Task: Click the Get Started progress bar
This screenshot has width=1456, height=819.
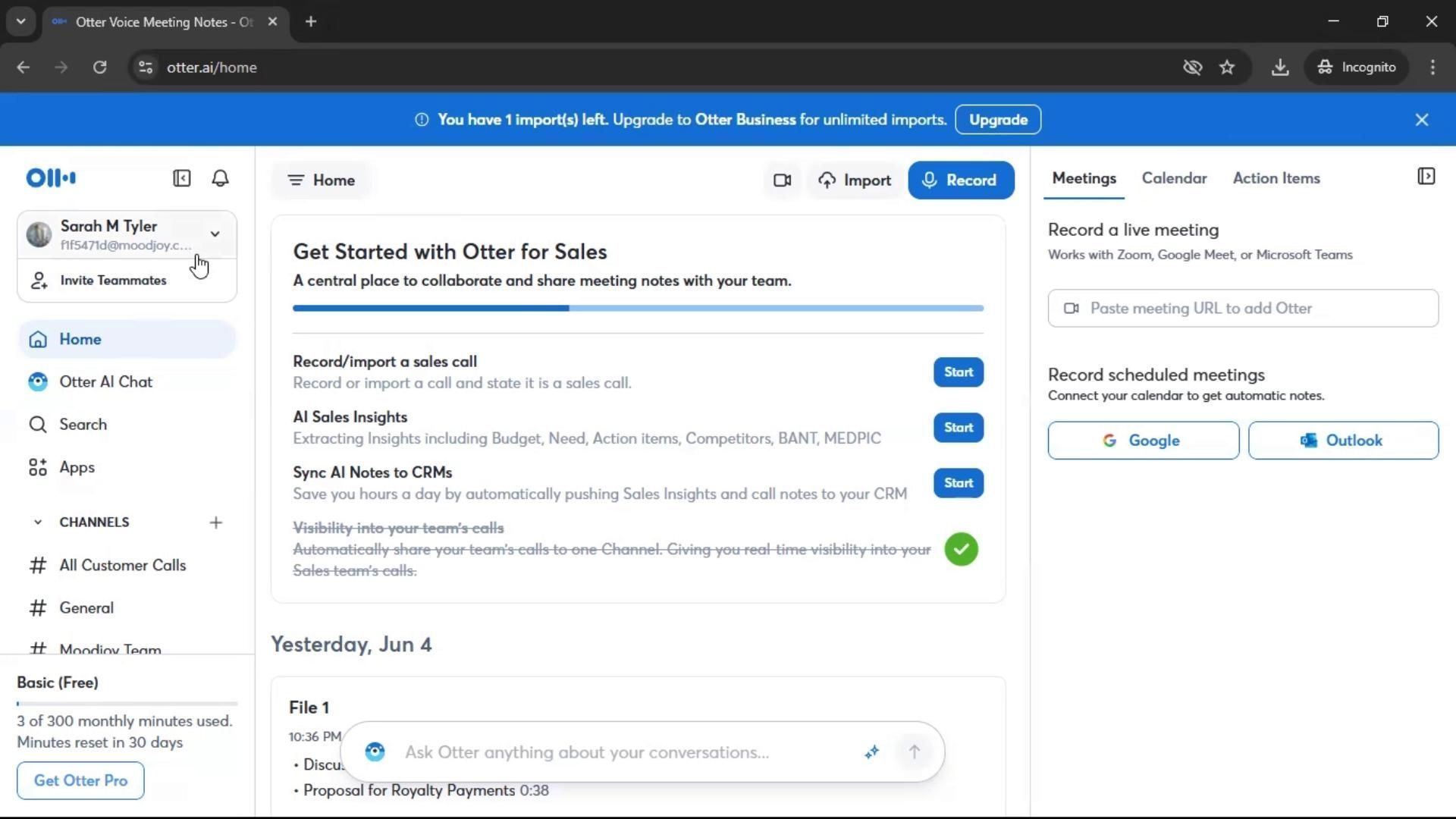Action: 638,308
